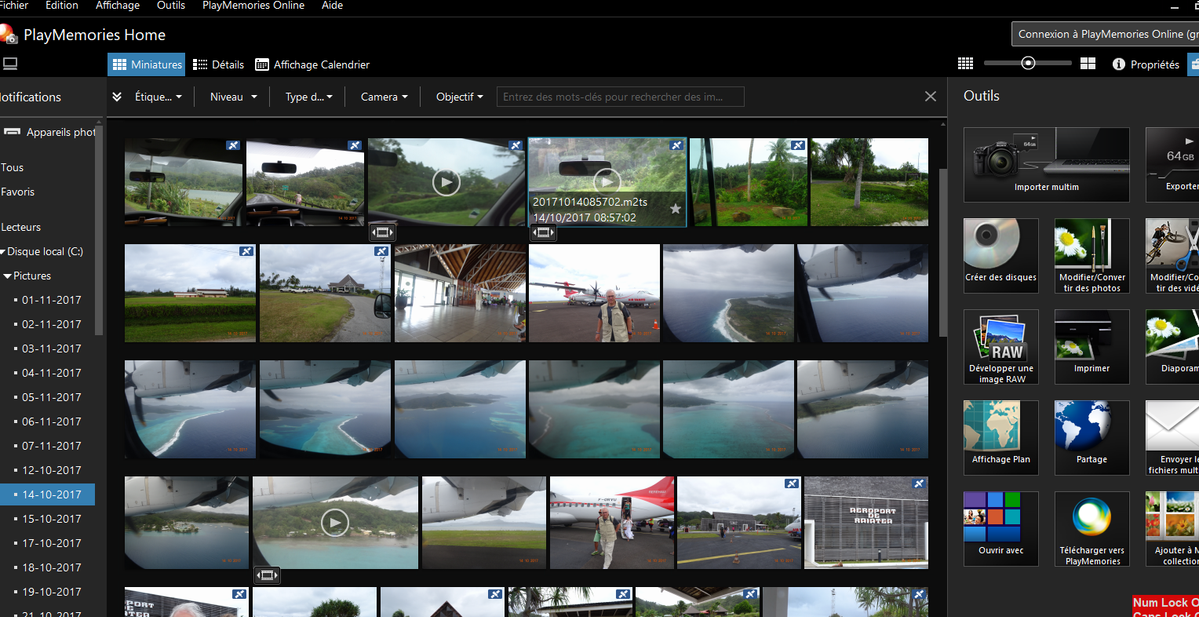
Task: Open the Affichage Plan map tool
Action: pyautogui.click(x=1000, y=428)
